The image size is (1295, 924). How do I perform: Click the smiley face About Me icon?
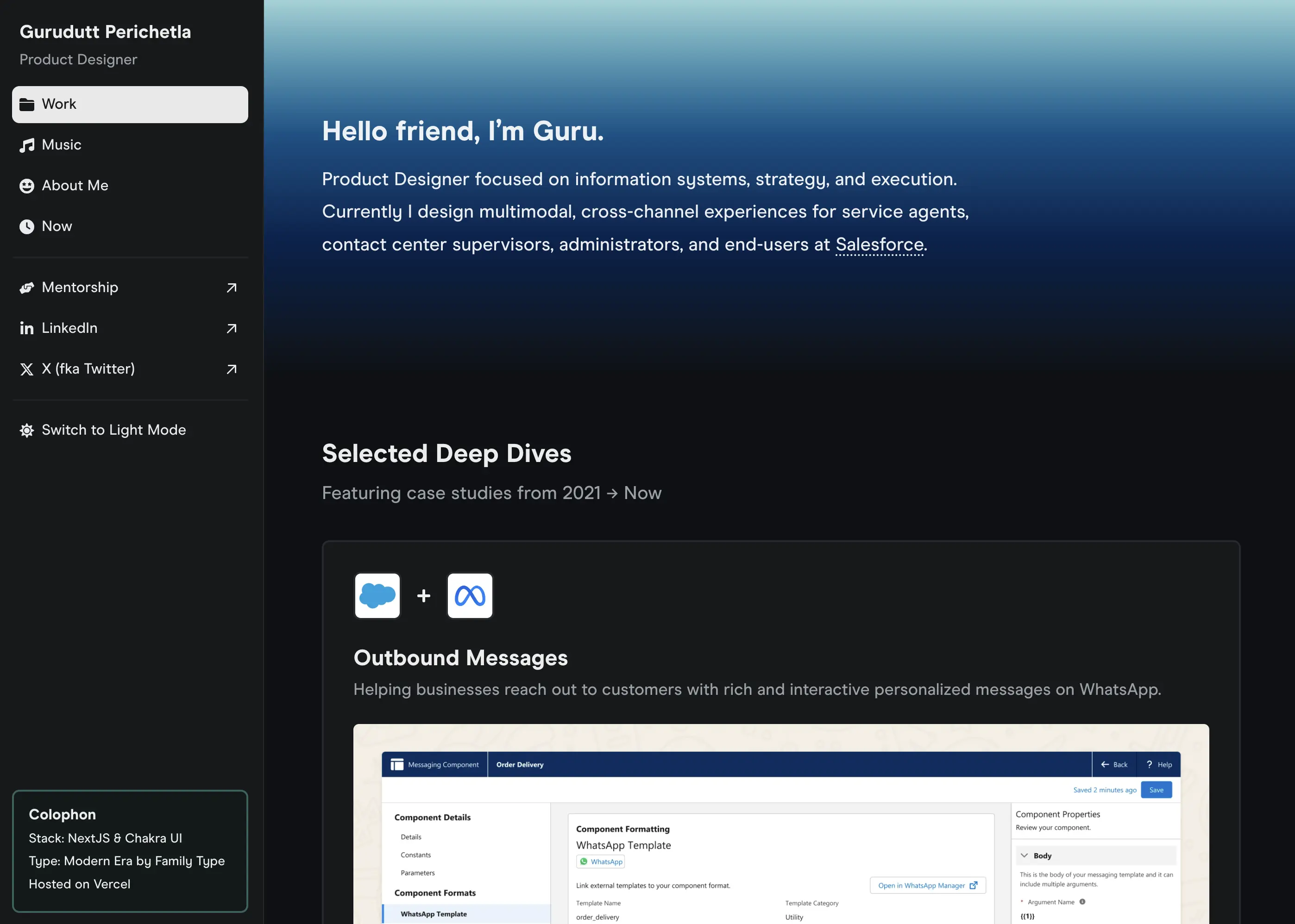click(x=27, y=186)
